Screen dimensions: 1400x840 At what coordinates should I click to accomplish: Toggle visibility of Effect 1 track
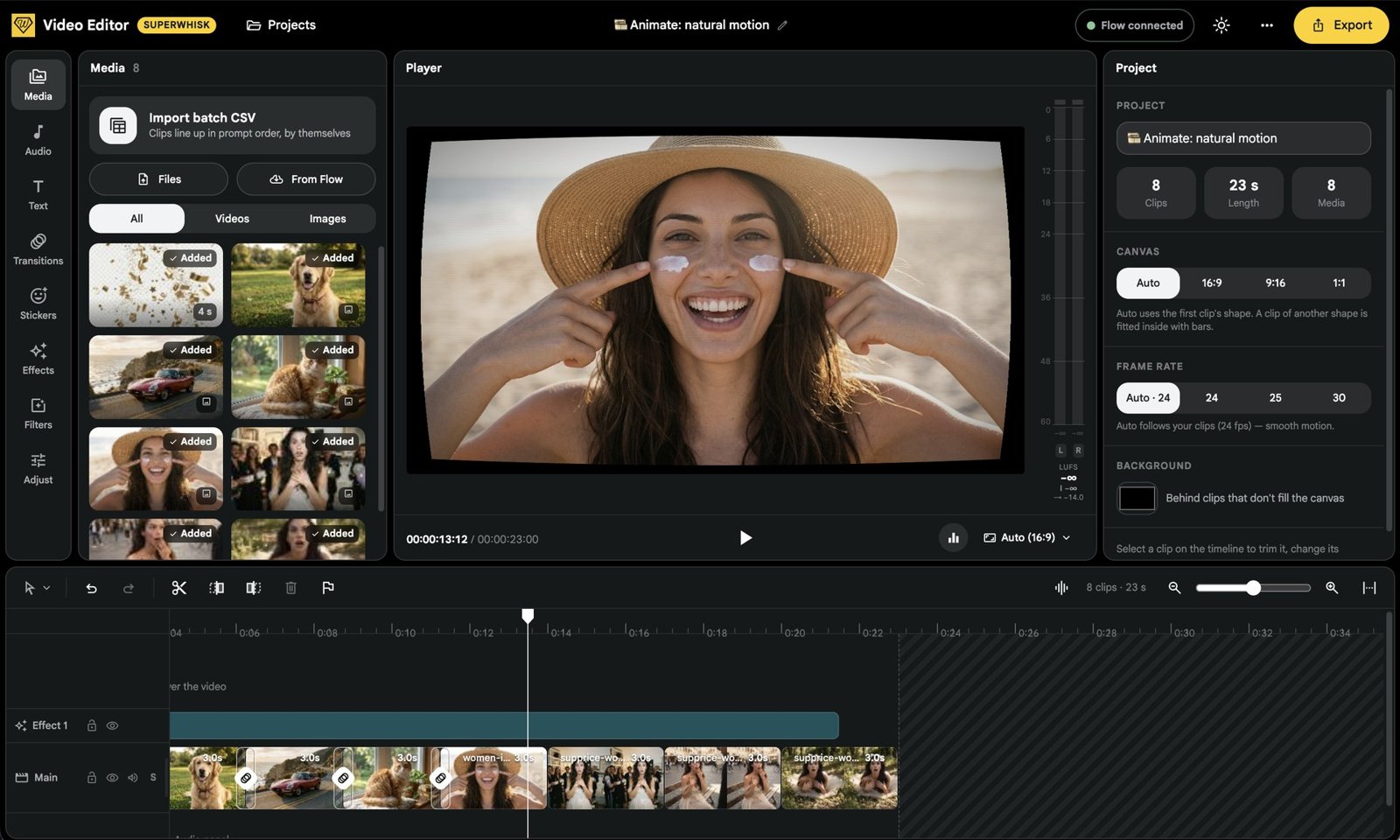tap(112, 725)
